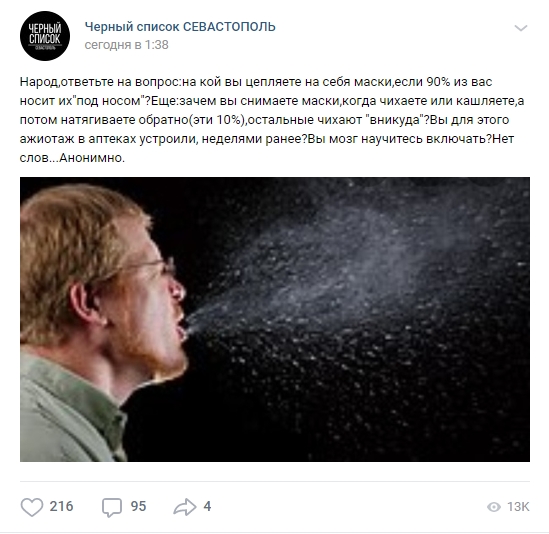549x534 pixels.
Task: Click the post line starting with ажиотаж в аптеках
Action: pos(267,139)
